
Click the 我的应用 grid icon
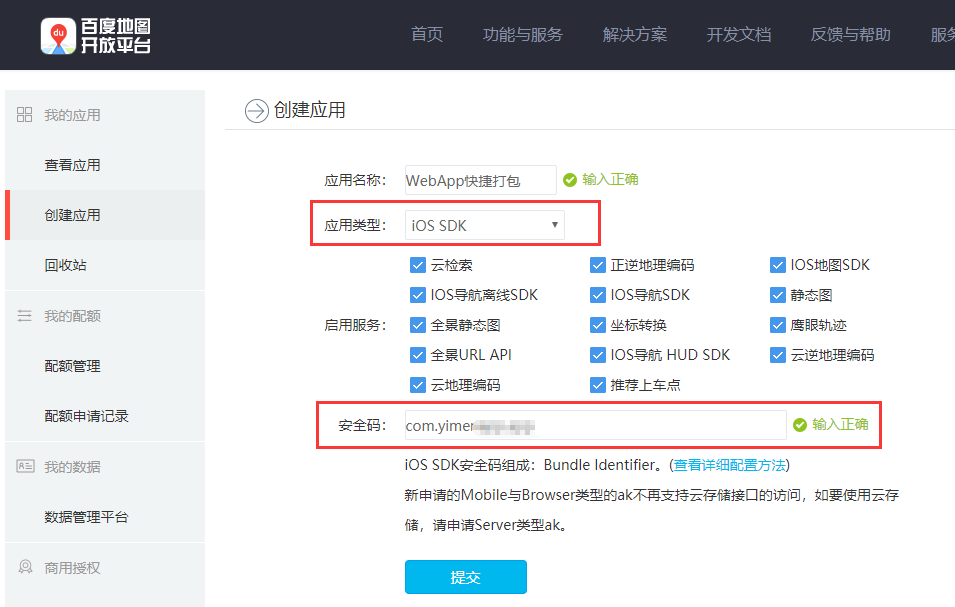tap(25, 115)
